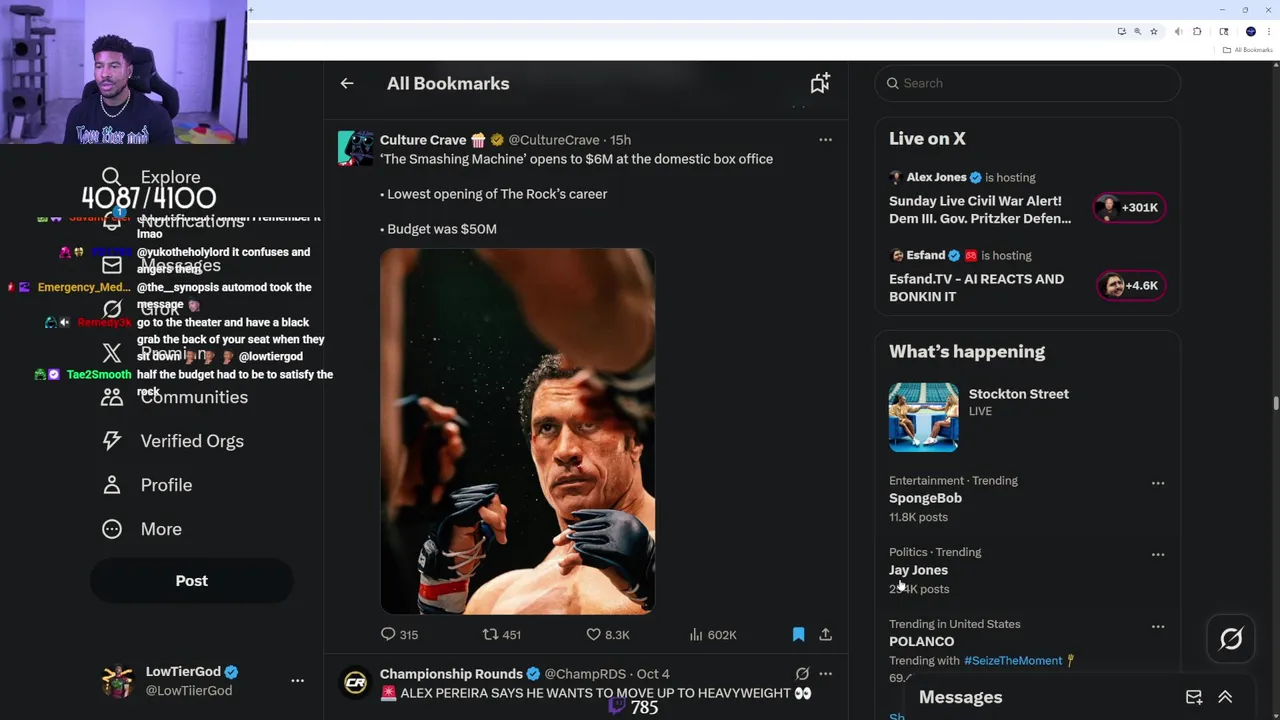The width and height of the screenshot is (1280, 720).
Task: Open Championship Rounds account name
Action: click(x=451, y=674)
